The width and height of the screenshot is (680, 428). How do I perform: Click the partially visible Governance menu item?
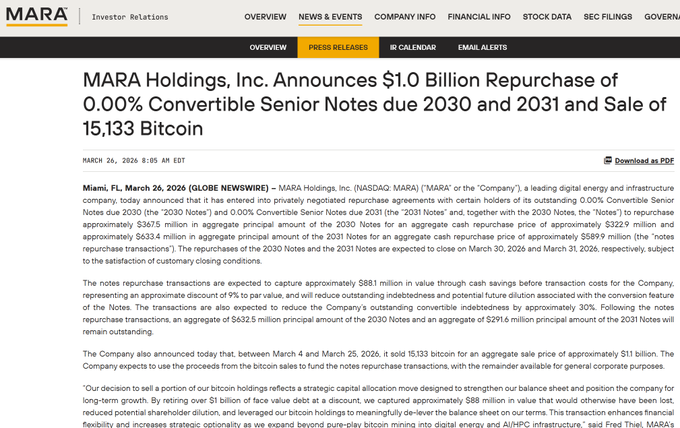point(662,17)
